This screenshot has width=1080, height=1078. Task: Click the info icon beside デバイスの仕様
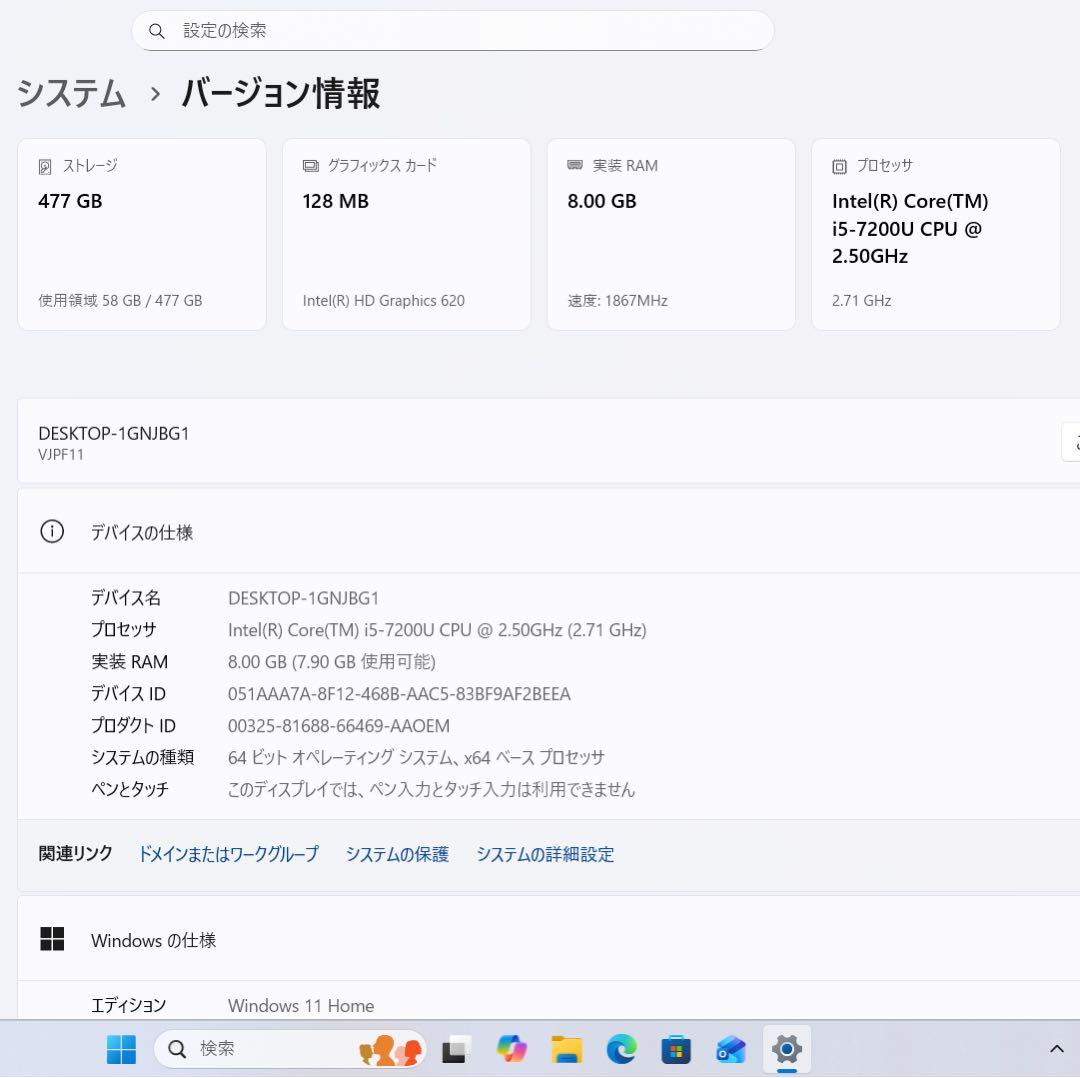(x=51, y=531)
